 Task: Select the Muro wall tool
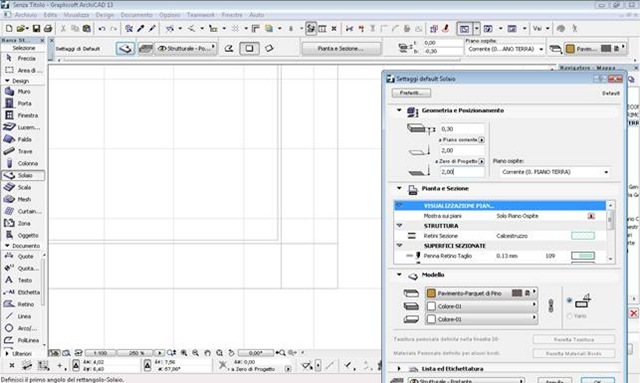[23, 91]
